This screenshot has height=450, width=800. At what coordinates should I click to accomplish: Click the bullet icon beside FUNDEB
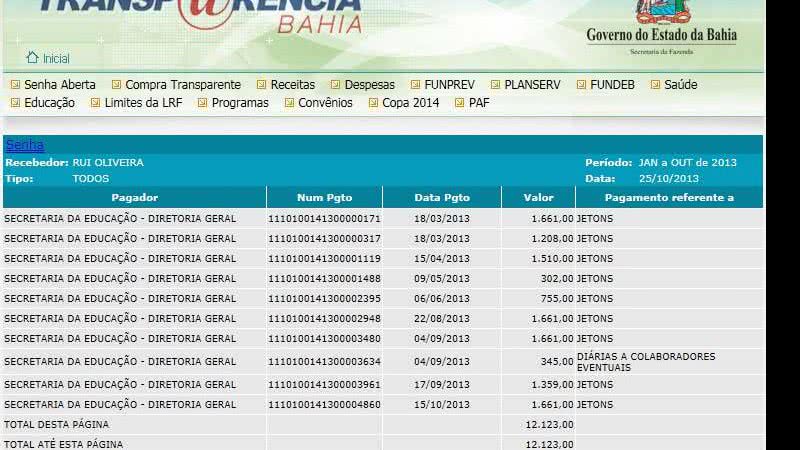(x=581, y=85)
